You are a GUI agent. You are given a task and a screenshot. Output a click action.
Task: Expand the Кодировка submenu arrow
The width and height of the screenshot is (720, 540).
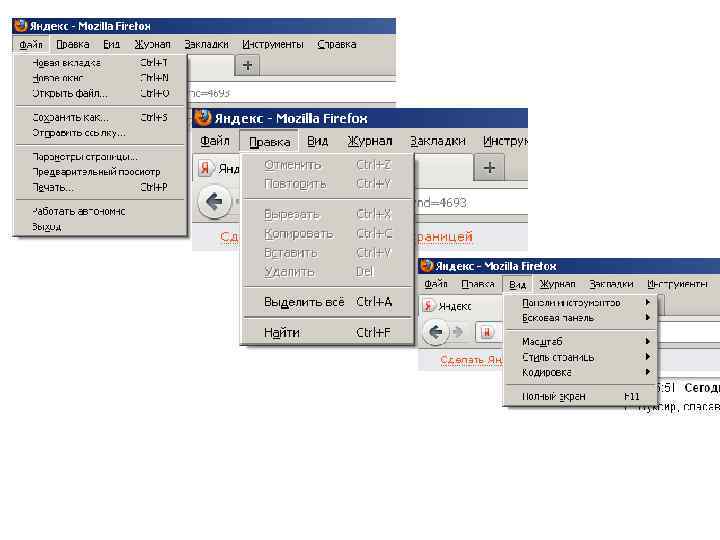coord(647,372)
